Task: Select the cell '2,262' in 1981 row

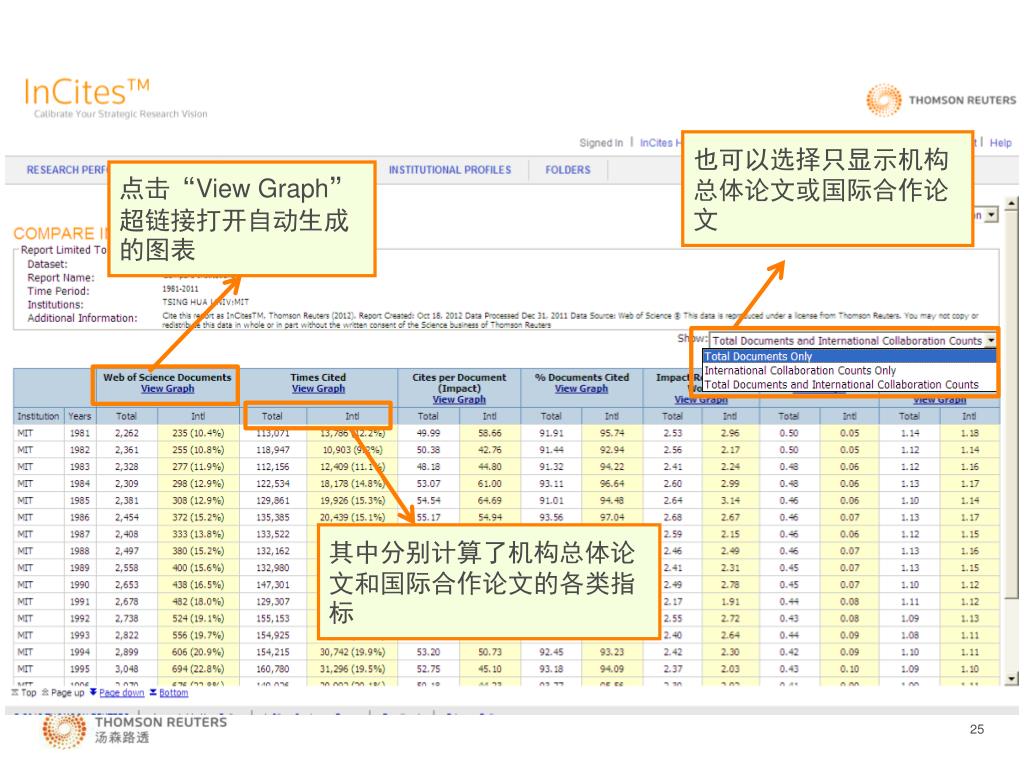Action: tap(126, 433)
